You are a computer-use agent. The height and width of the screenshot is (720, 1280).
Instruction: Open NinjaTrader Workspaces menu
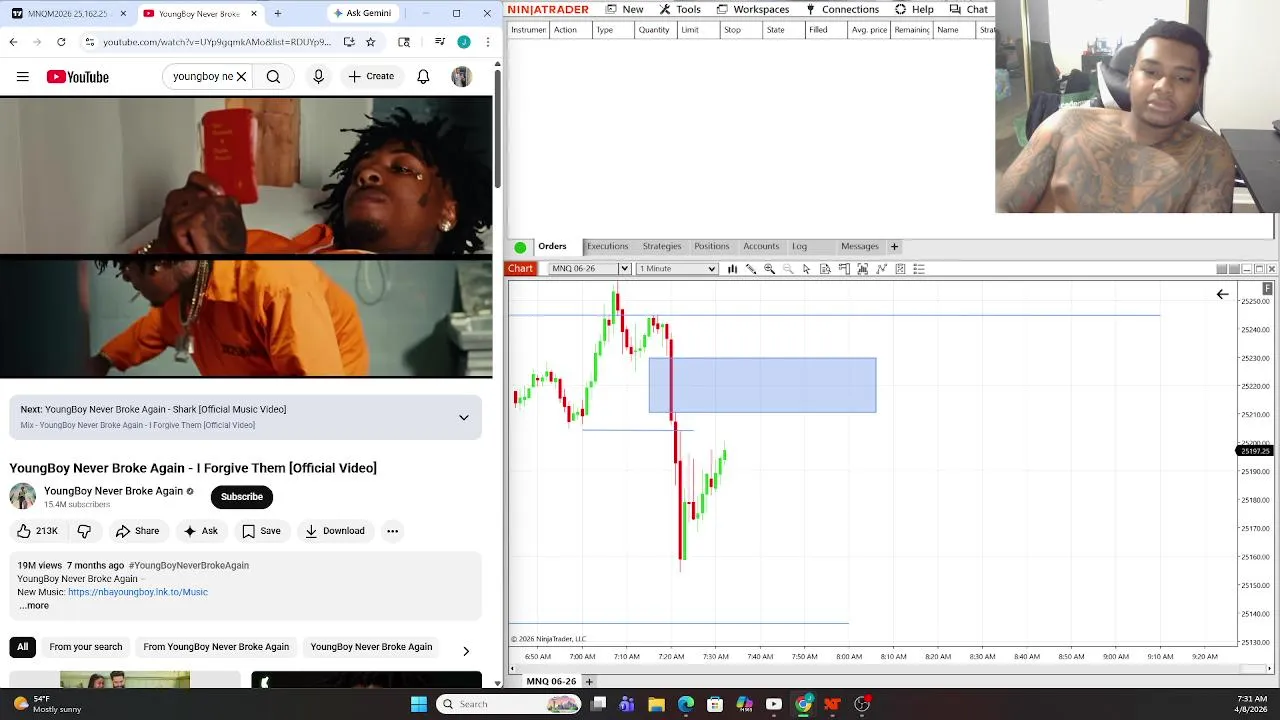coord(752,9)
